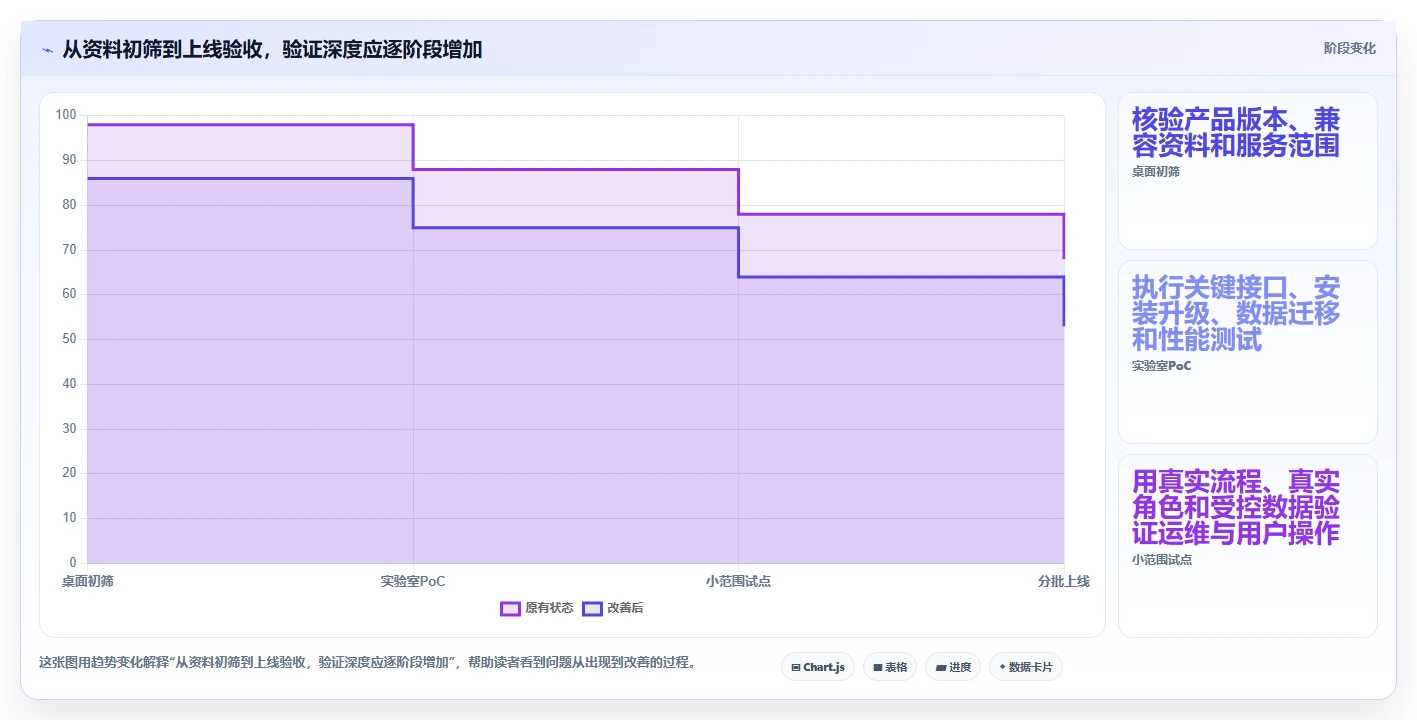
Task: Toggle the 改善后 legend series
Action: point(613,608)
